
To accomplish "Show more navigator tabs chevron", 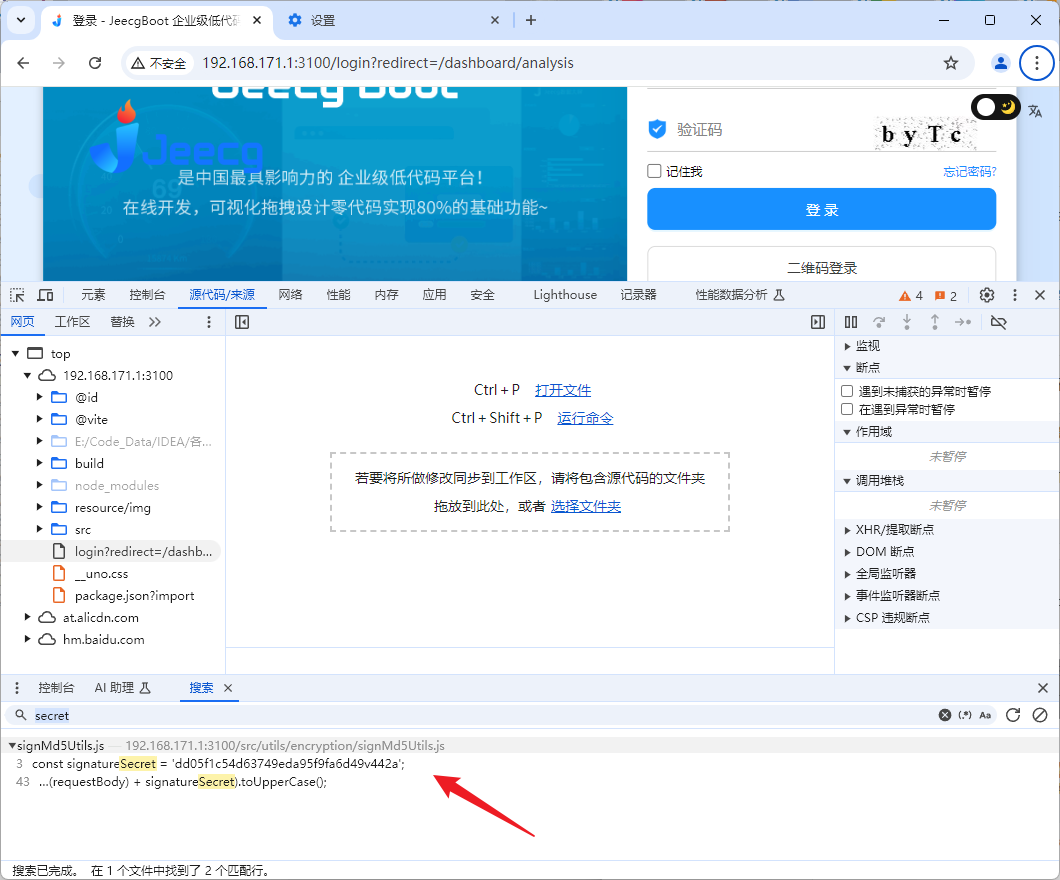I will pyautogui.click(x=155, y=322).
